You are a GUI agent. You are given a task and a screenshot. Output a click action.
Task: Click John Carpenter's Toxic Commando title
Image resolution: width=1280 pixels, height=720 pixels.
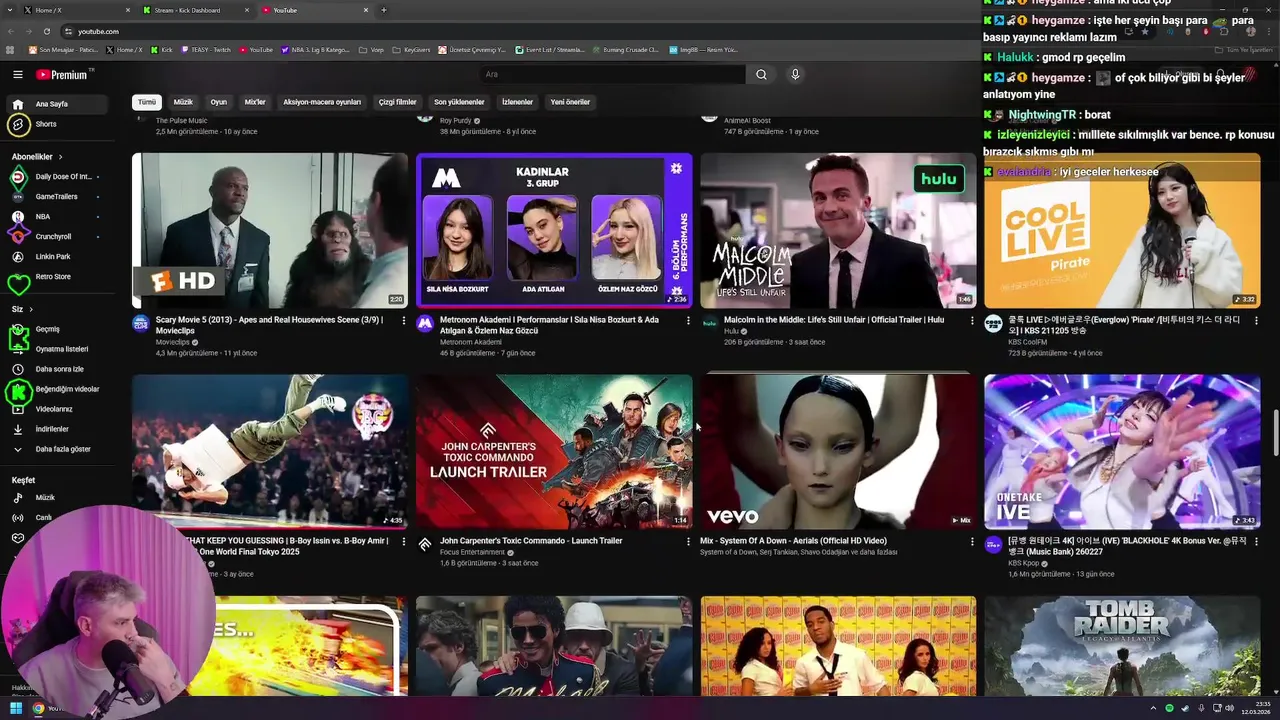[531, 541]
